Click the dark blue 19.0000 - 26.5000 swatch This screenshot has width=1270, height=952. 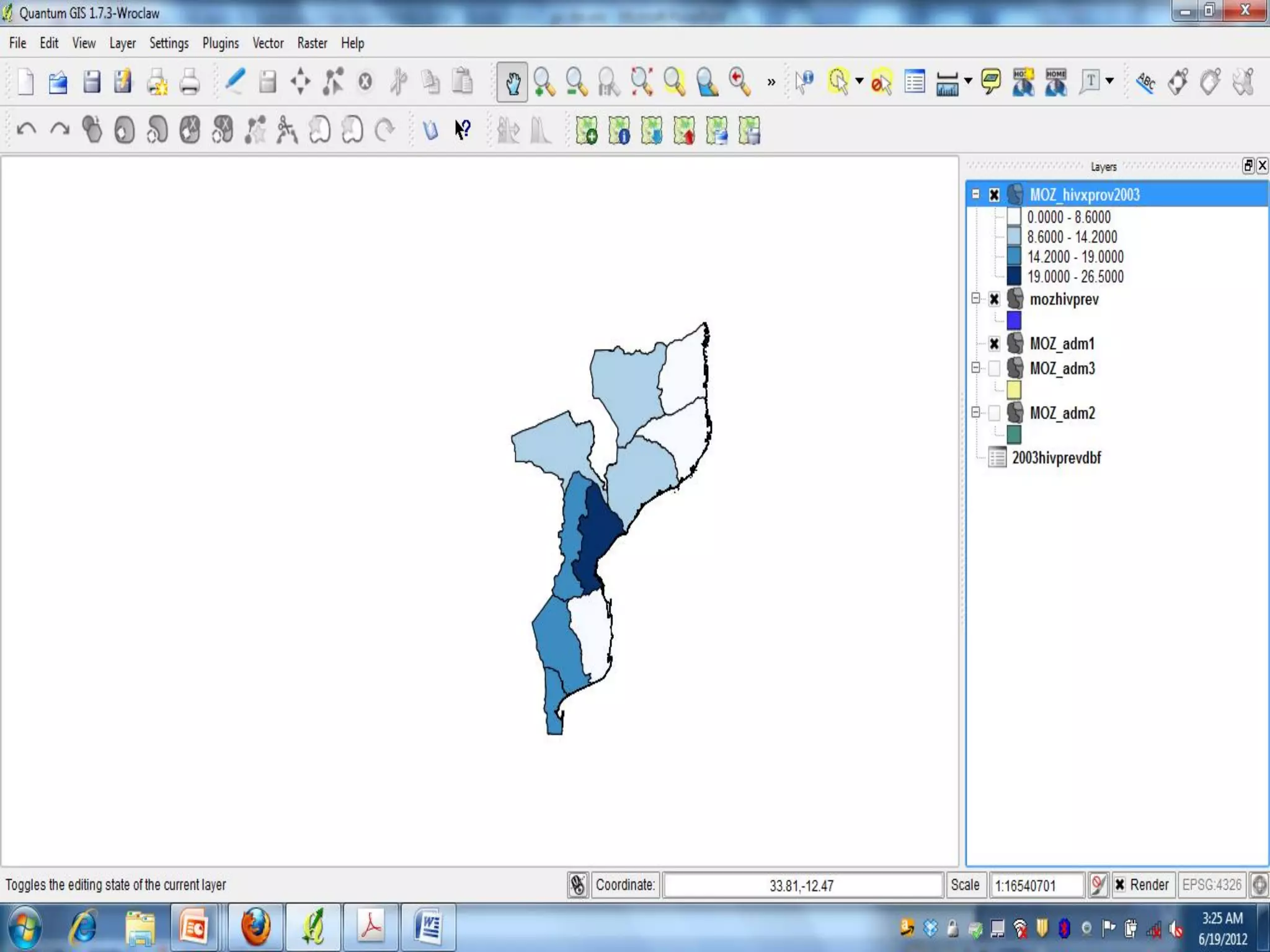pos(1013,276)
